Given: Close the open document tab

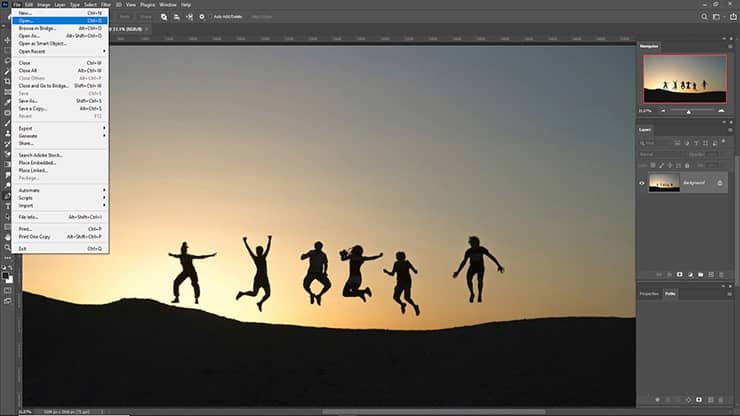Looking at the screenshot, I should [x=147, y=29].
